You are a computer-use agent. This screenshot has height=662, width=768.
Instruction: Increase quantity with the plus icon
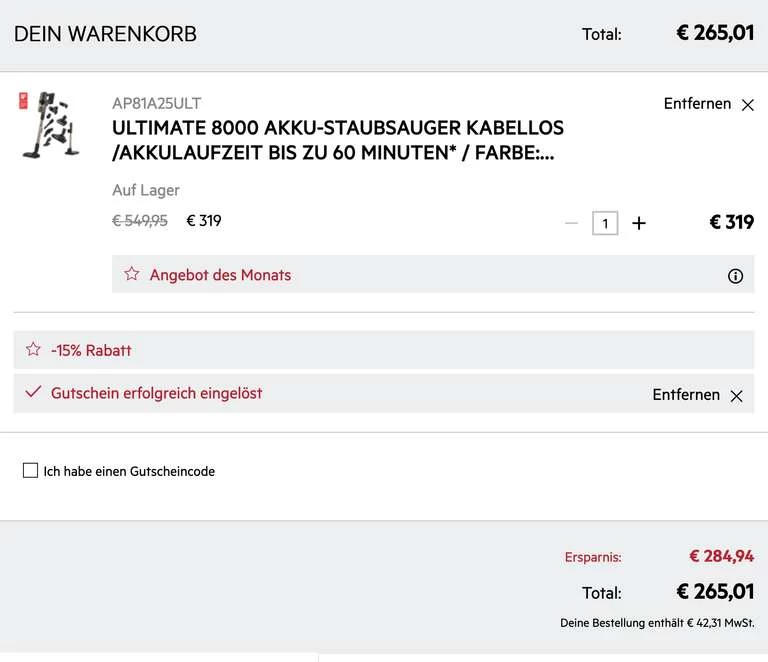tap(639, 223)
